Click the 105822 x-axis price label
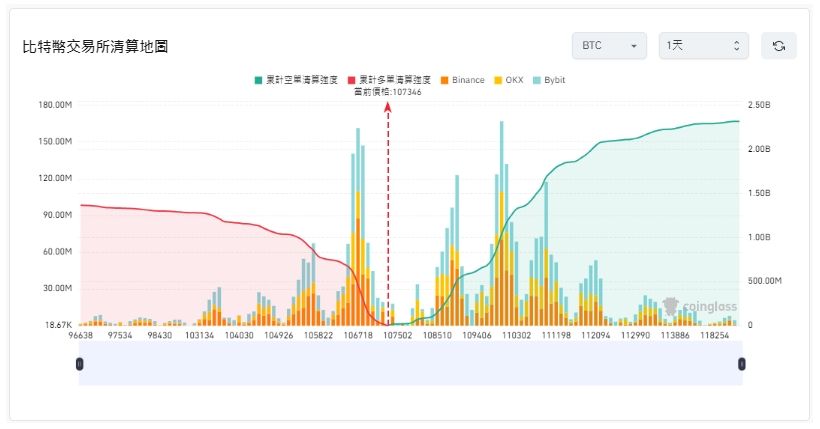The height and width of the screenshot is (429, 820). [x=318, y=335]
